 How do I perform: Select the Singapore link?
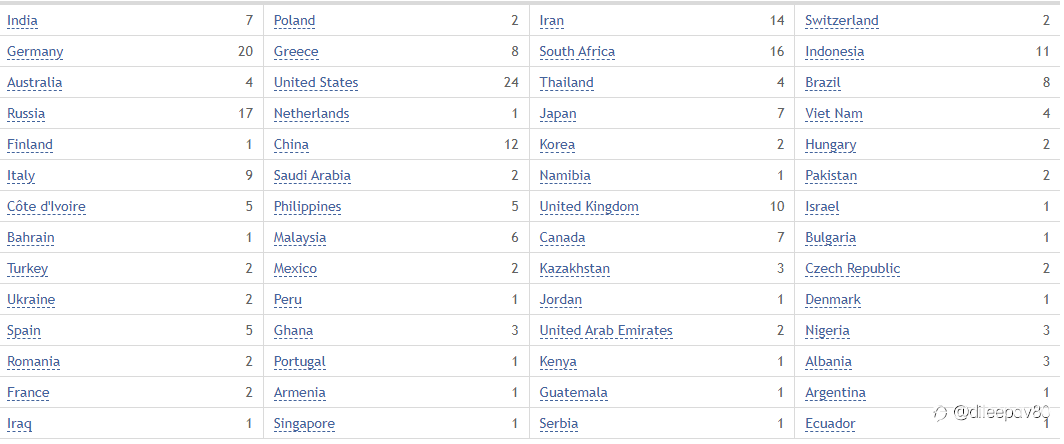point(304,424)
